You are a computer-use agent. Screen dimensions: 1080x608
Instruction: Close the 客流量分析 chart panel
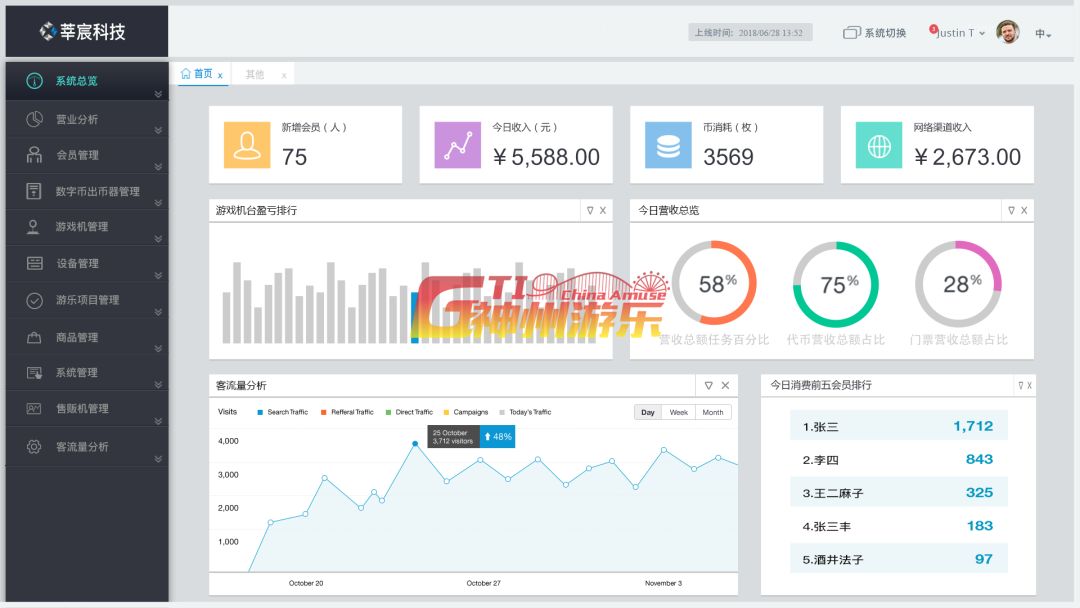pyautogui.click(x=725, y=386)
